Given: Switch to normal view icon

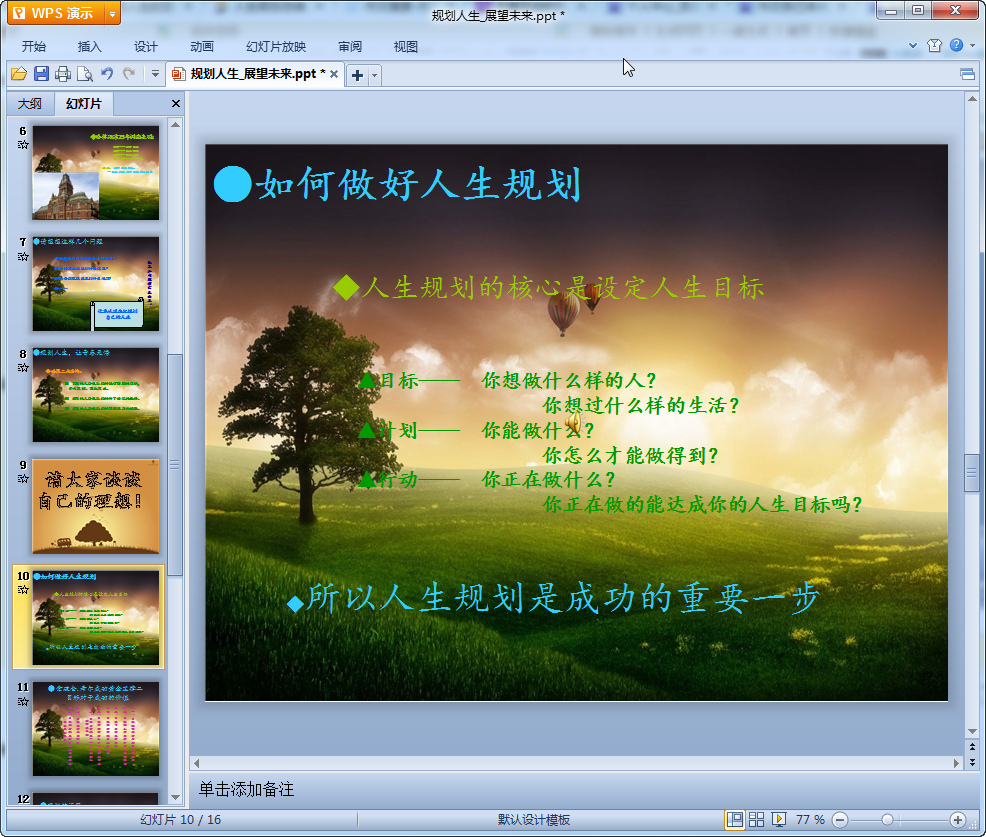Looking at the screenshot, I should 734,819.
